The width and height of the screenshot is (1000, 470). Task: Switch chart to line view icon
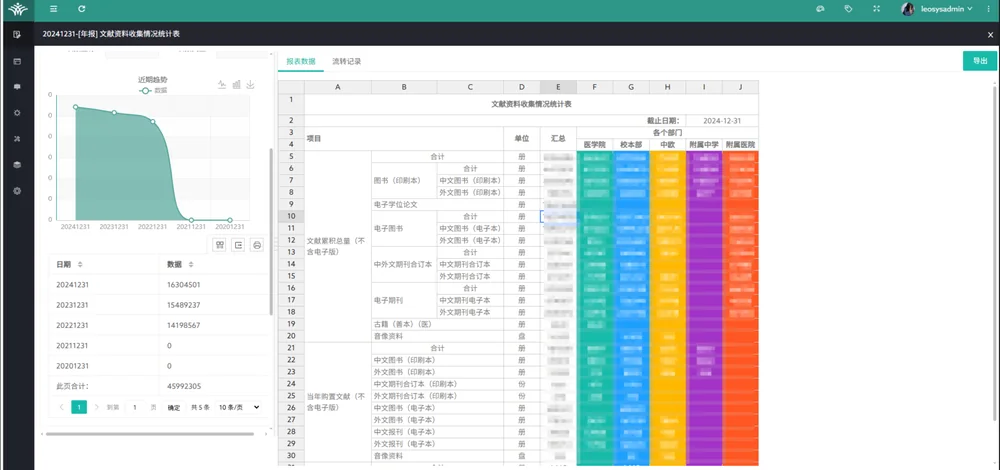point(222,84)
